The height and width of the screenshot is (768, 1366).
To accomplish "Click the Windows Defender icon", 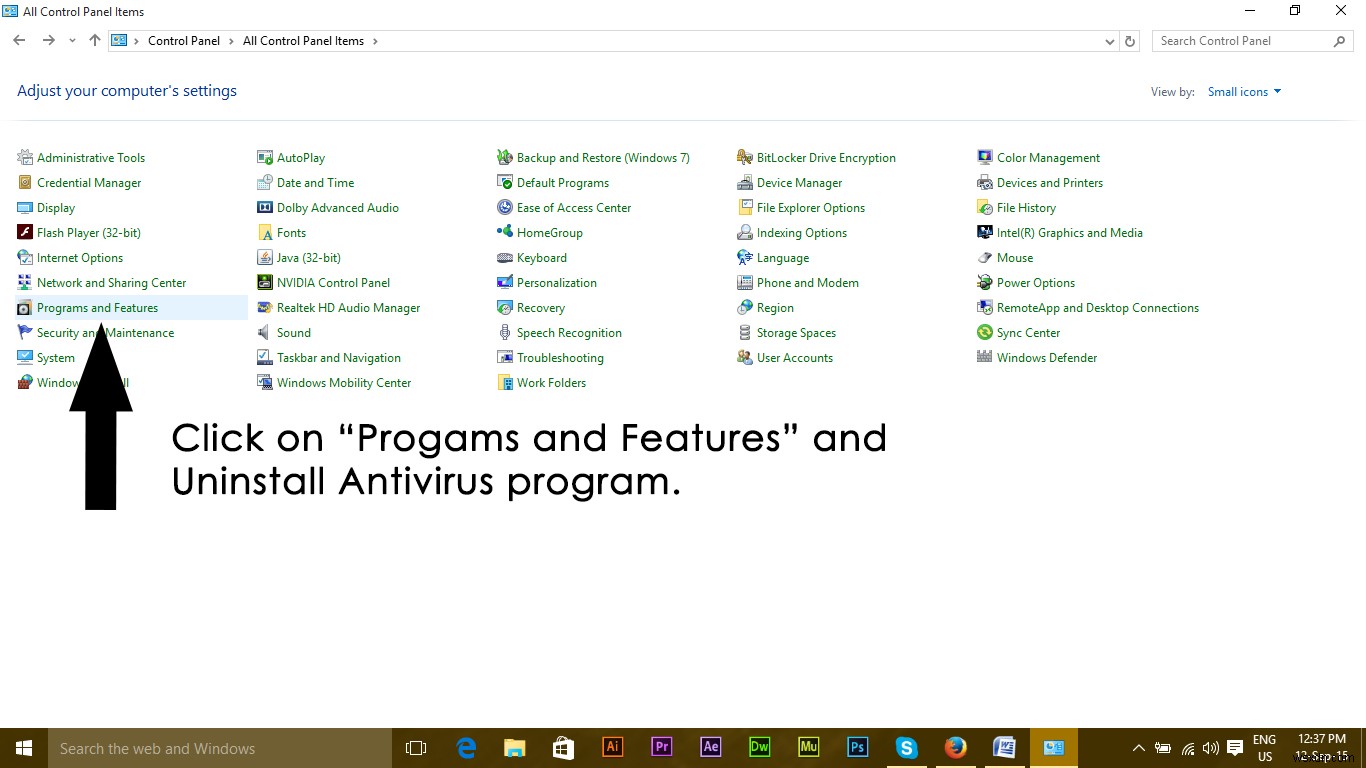I will click(x=985, y=357).
